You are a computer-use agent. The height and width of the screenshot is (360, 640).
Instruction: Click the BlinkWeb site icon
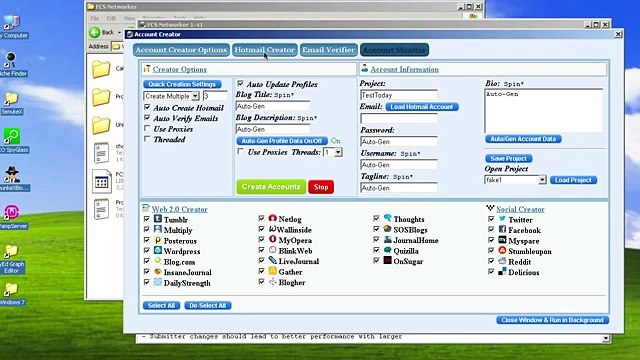(x=273, y=250)
